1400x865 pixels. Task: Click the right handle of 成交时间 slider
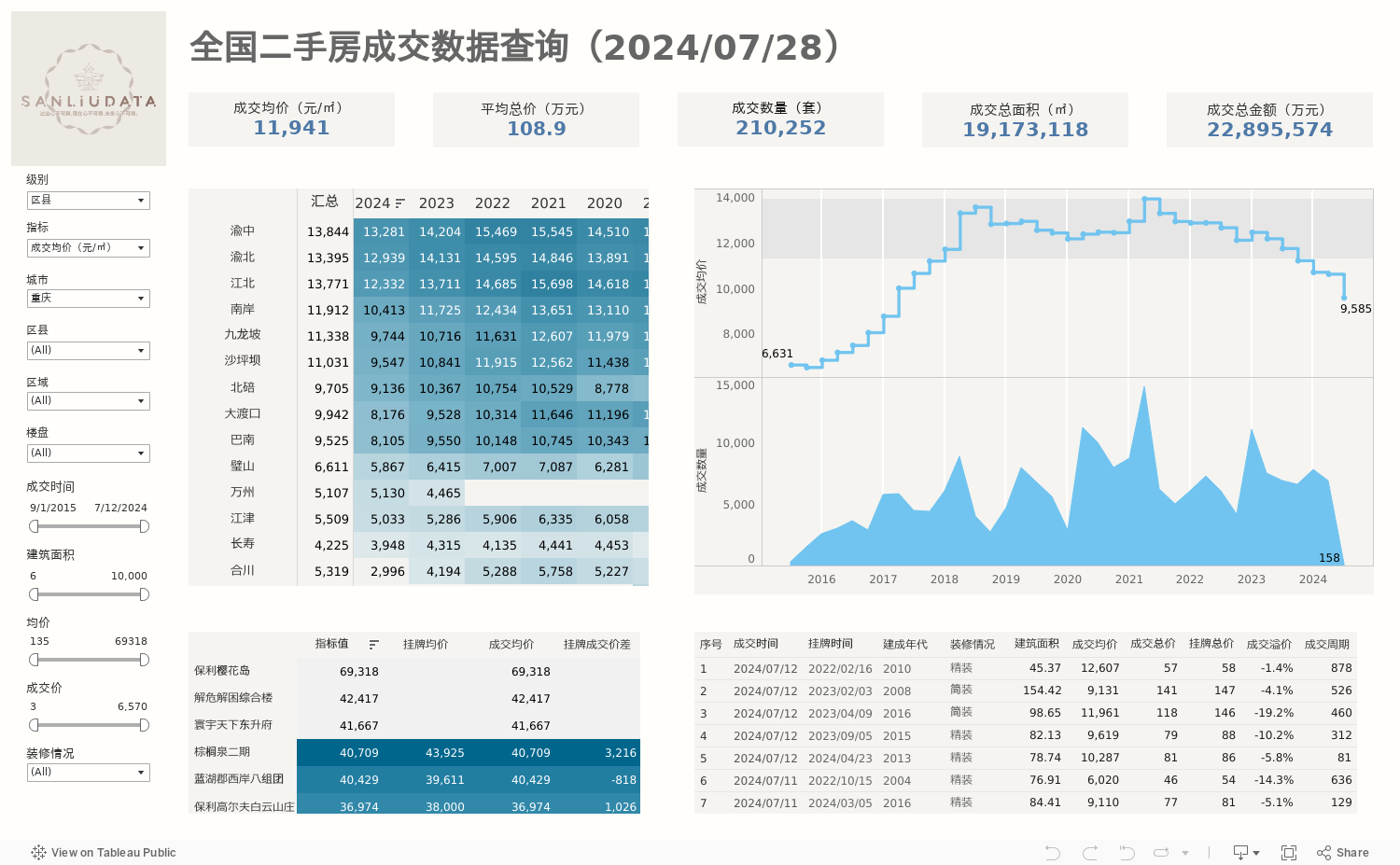(144, 526)
